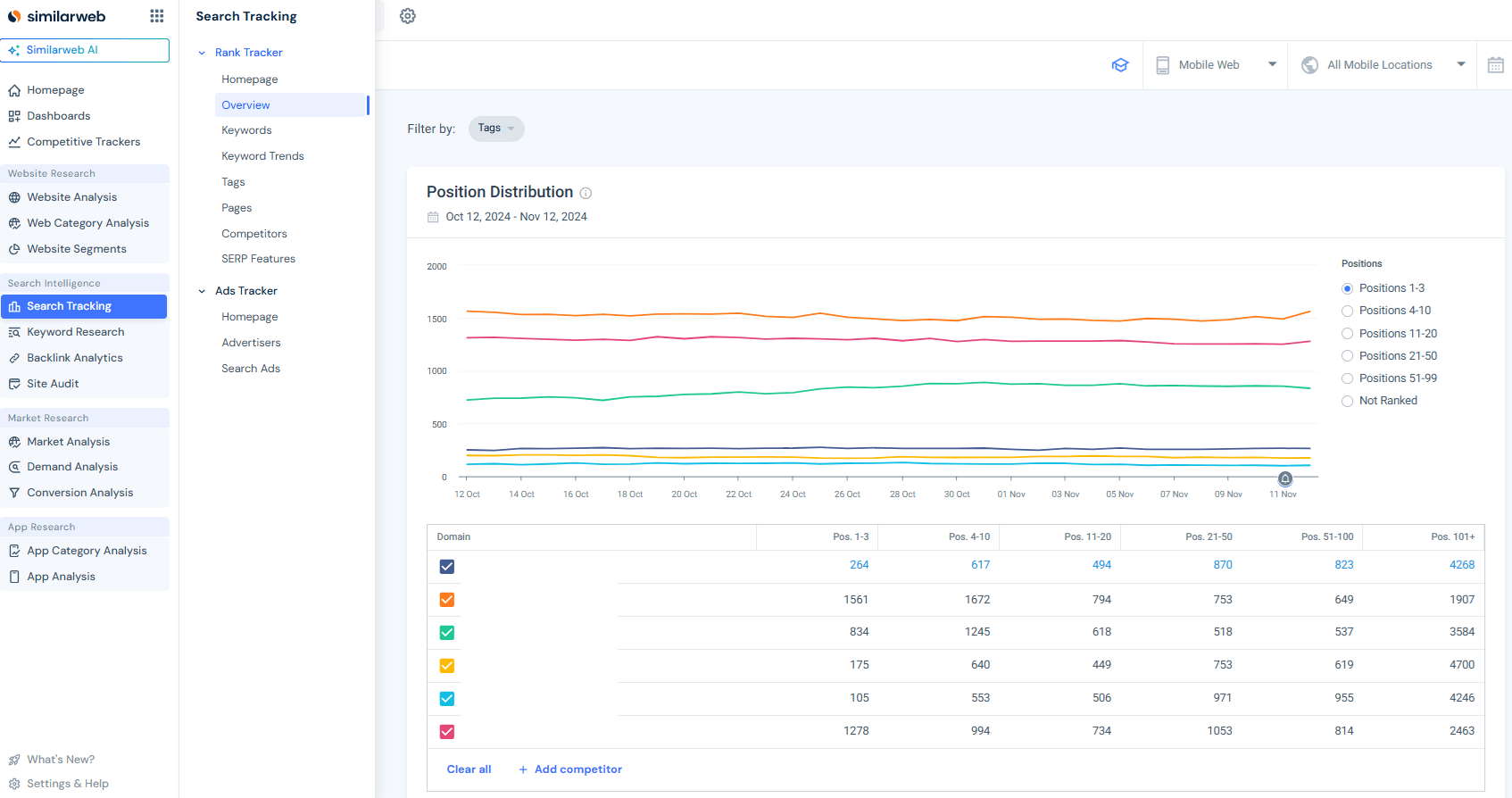Open Site Audit from sidebar
Image resolution: width=1512 pixels, height=798 pixels.
(x=53, y=384)
